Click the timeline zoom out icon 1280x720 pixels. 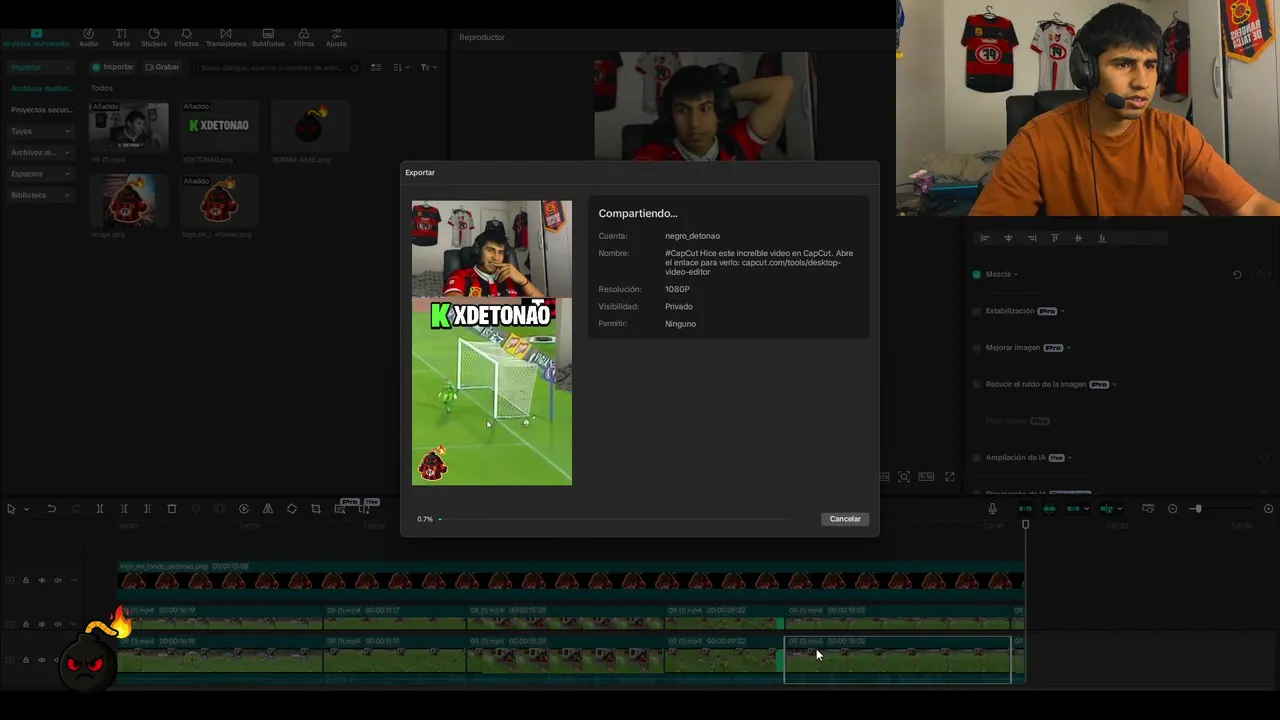click(x=1173, y=509)
